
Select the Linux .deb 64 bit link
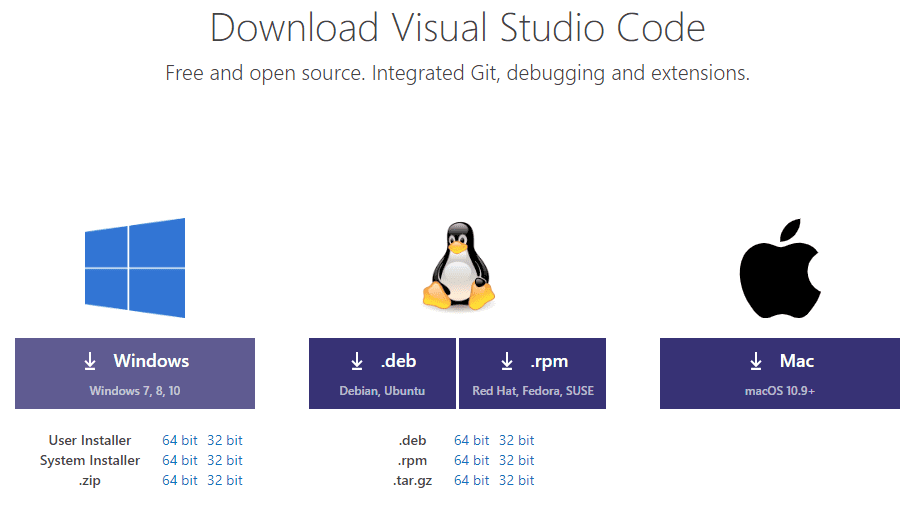click(471, 440)
